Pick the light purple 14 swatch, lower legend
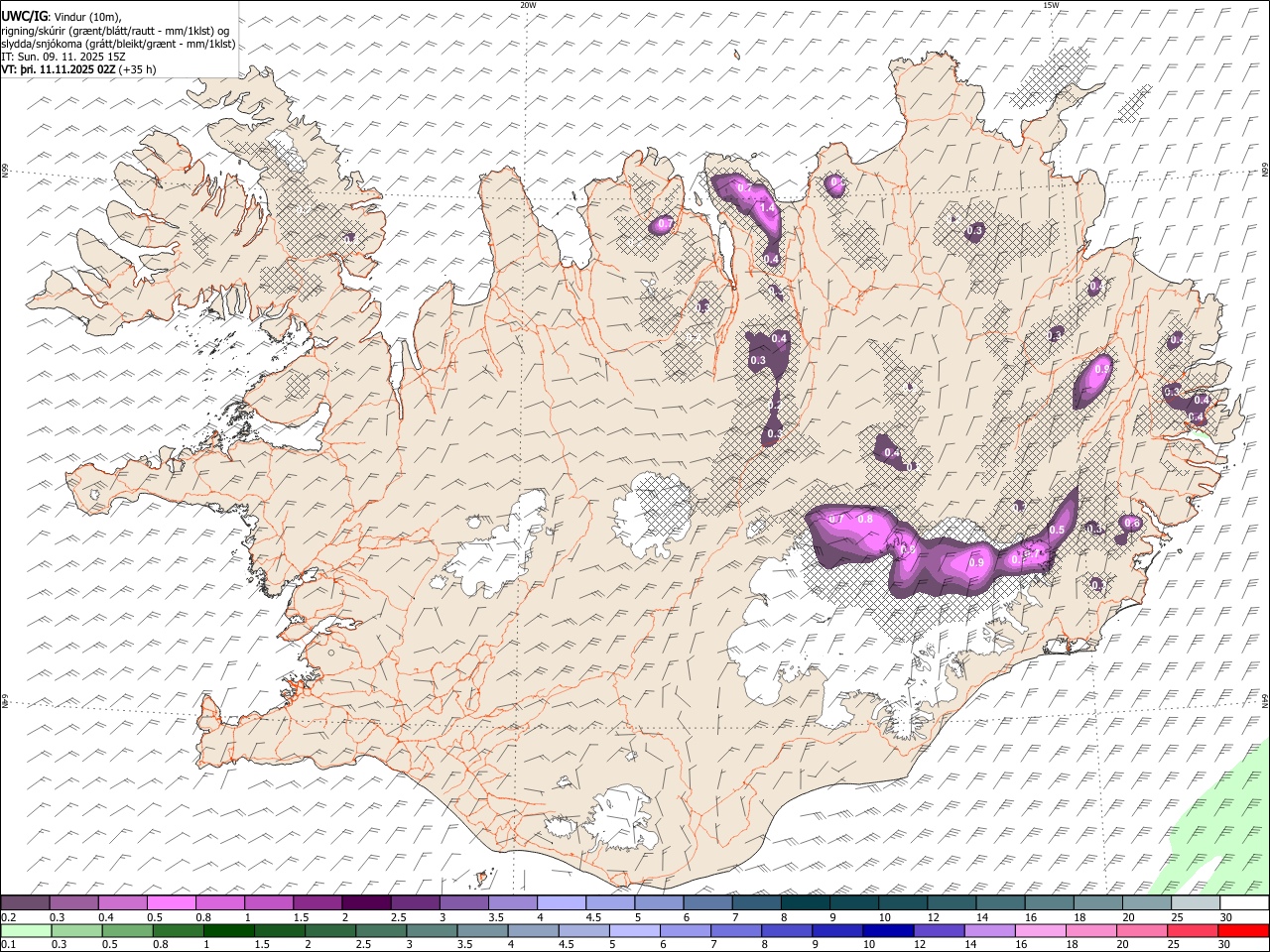This screenshot has height=952, width=1270. [991, 930]
